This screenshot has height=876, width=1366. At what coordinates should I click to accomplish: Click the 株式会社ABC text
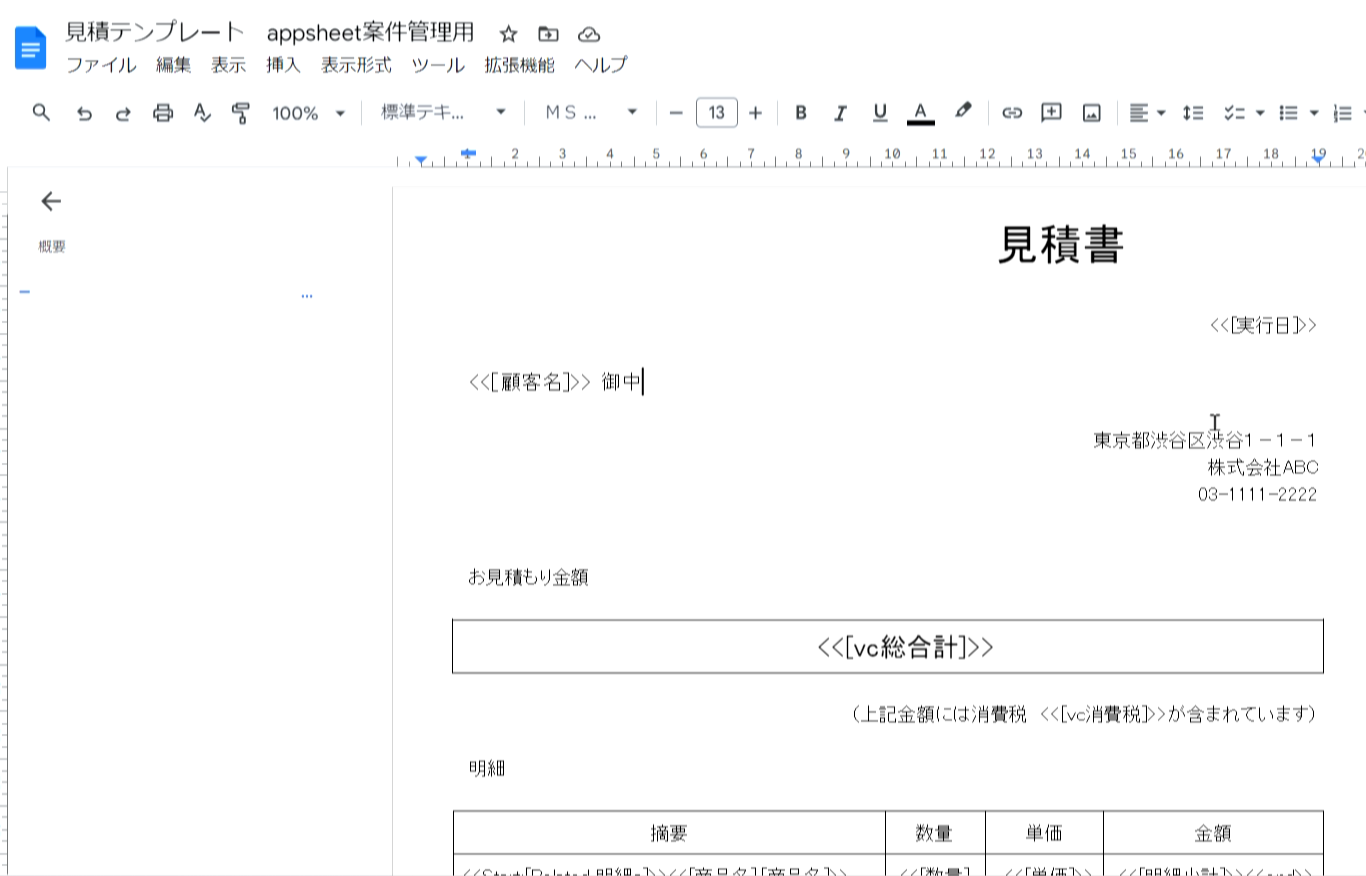[x=1262, y=467]
